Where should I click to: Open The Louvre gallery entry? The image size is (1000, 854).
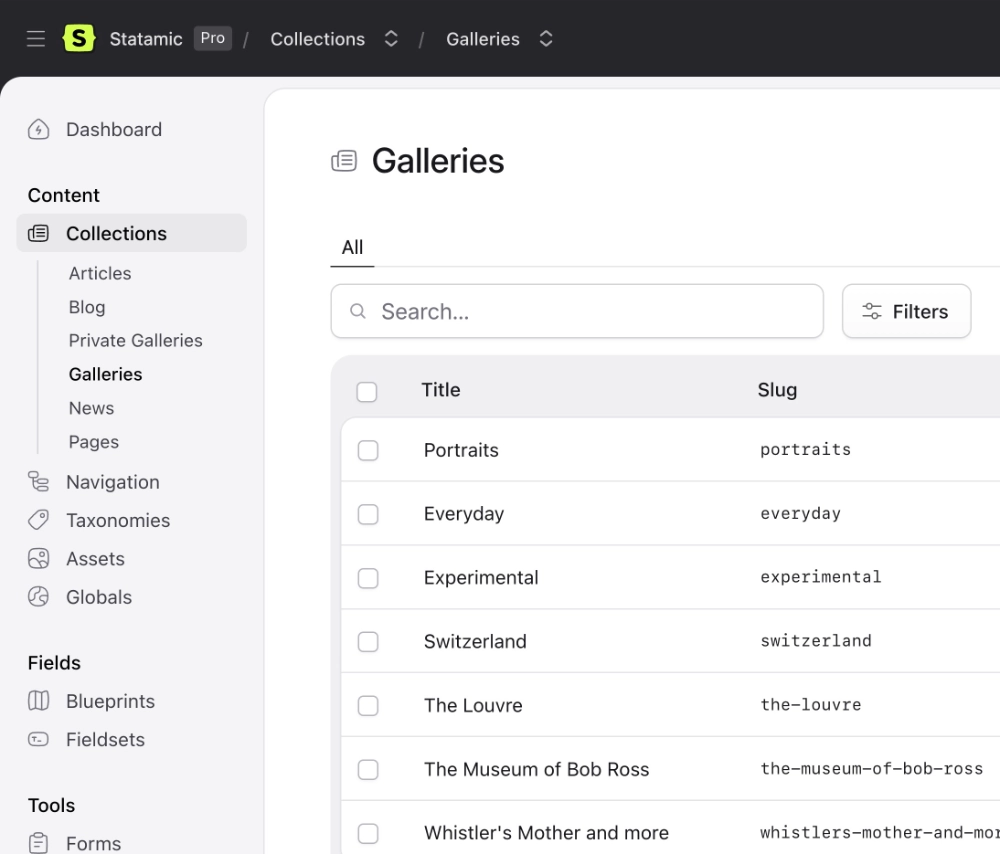tap(473, 705)
